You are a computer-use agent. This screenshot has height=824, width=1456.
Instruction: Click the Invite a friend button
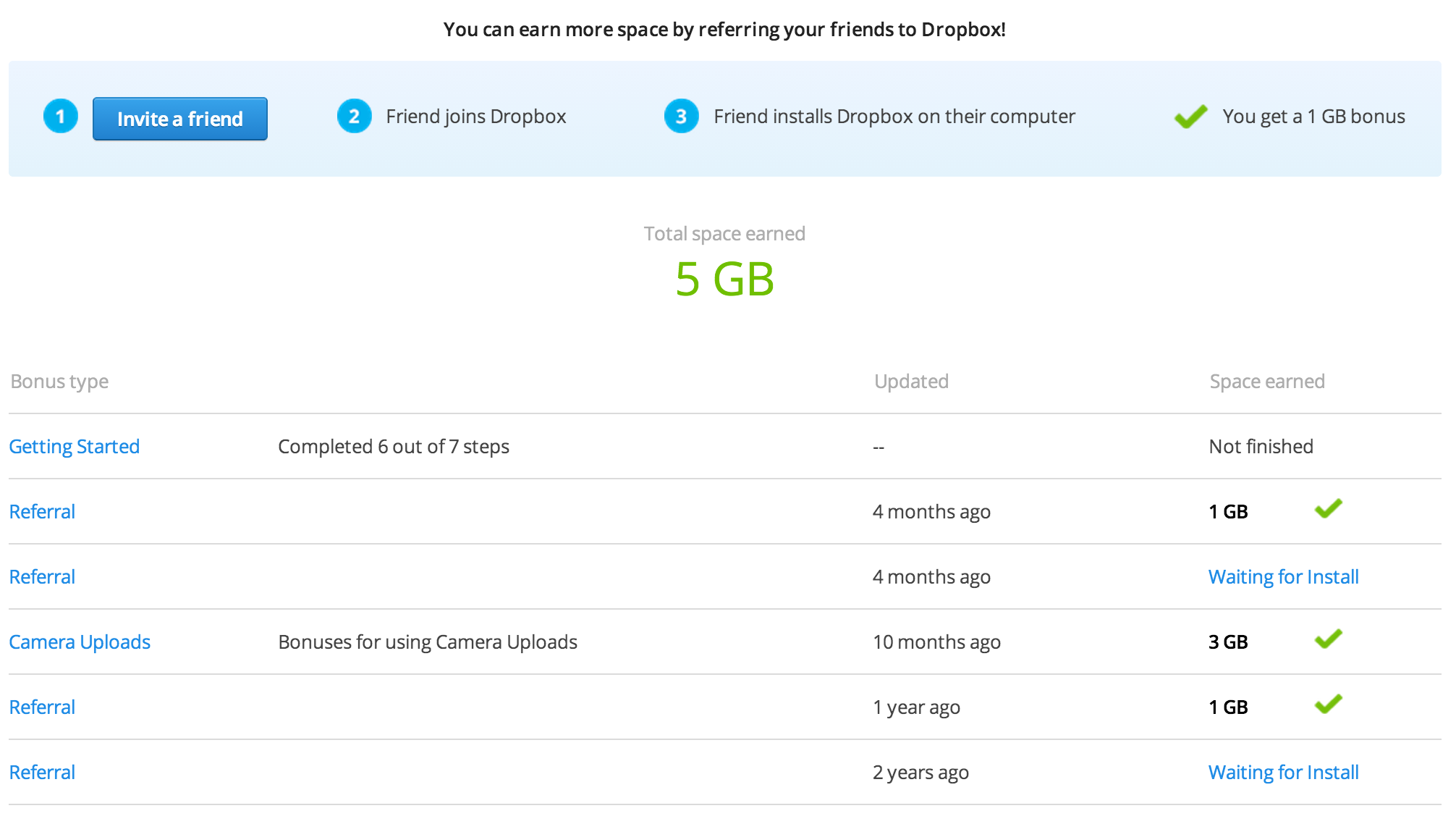click(180, 119)
